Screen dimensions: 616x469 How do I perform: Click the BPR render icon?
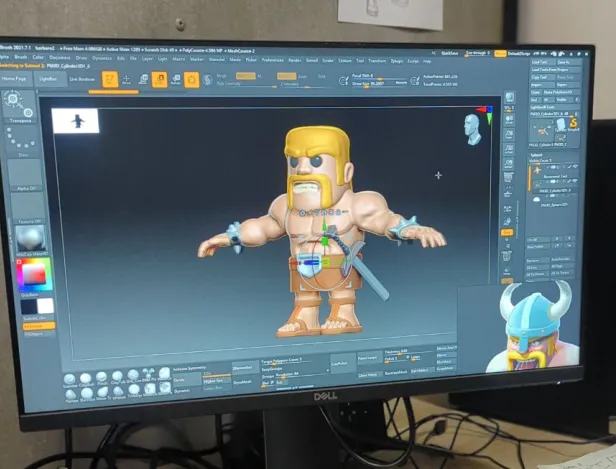point(510,98)
